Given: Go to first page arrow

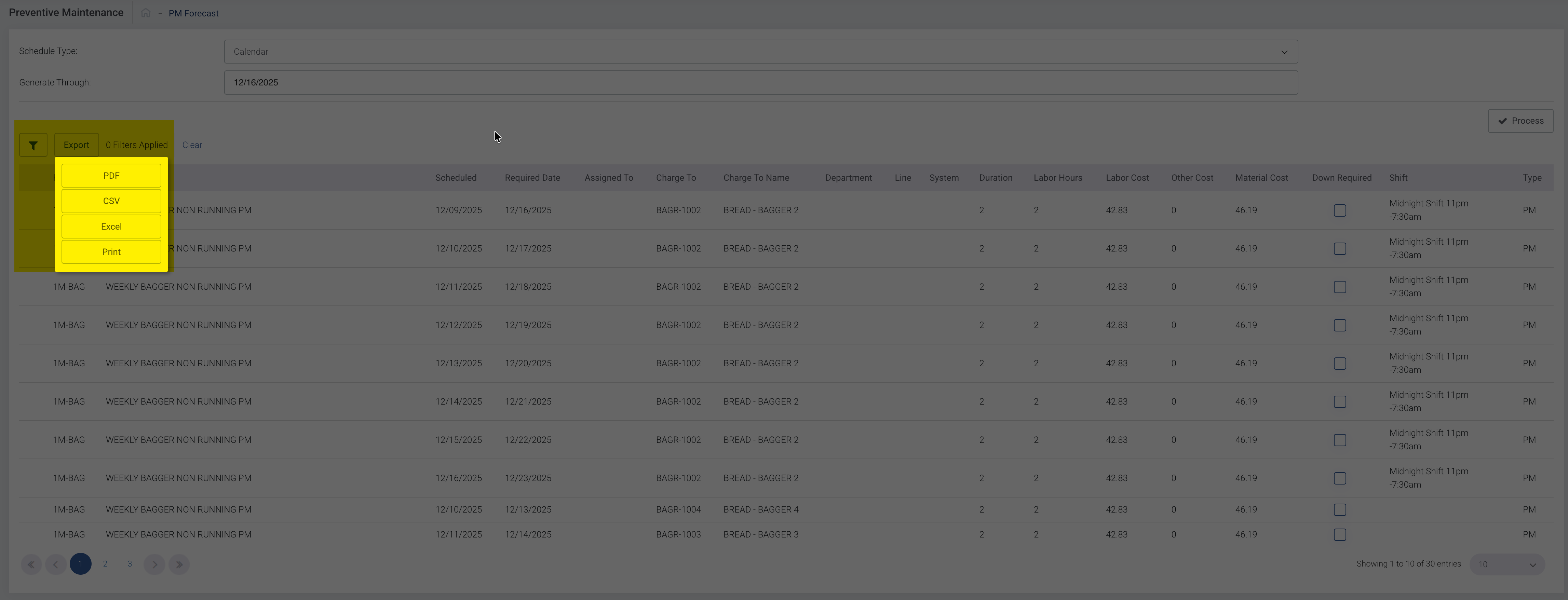Looking at the screenshot, I should tap(31, 564).
